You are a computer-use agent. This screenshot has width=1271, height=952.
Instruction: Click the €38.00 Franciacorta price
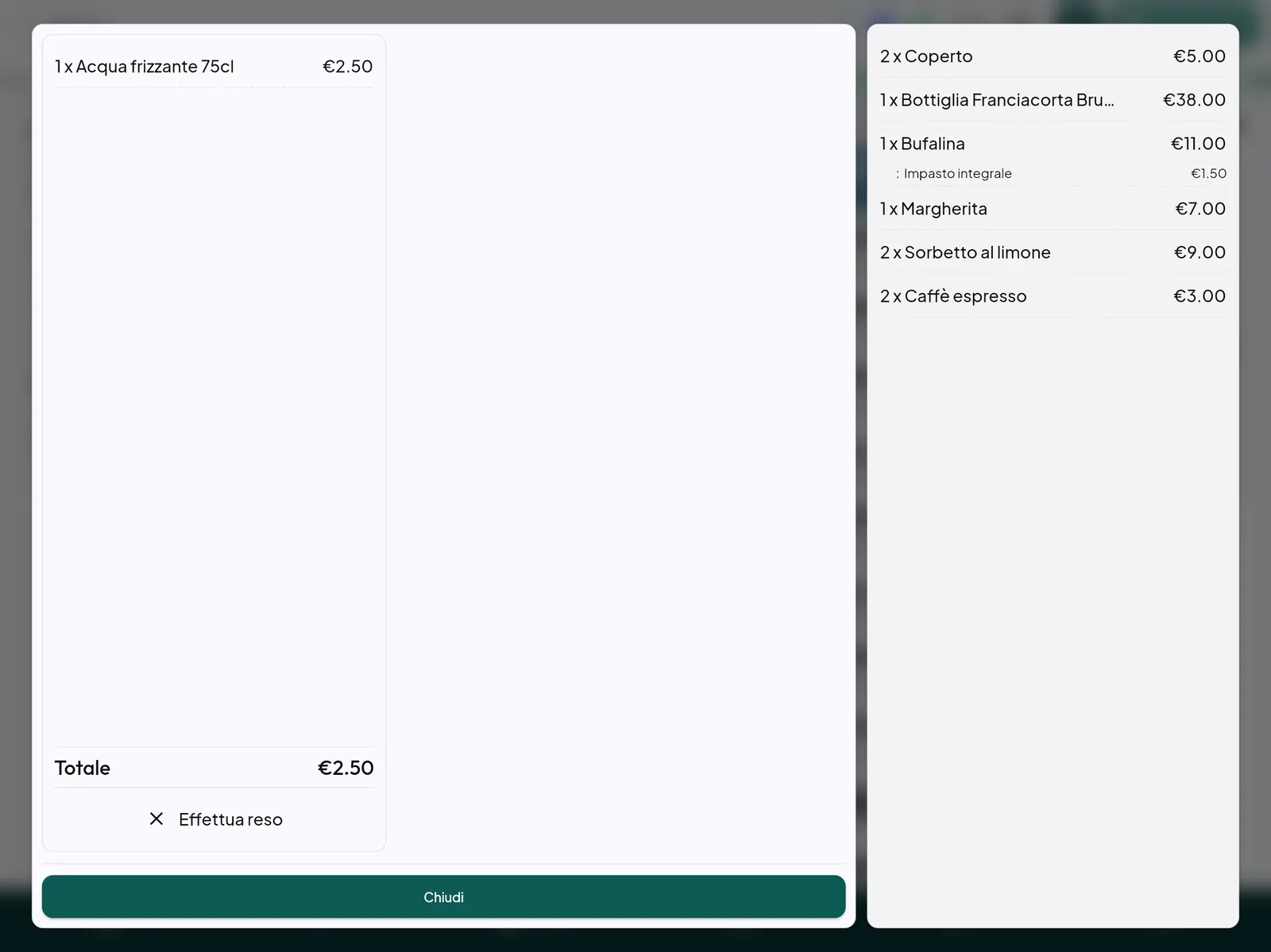tap(1194, 100)
